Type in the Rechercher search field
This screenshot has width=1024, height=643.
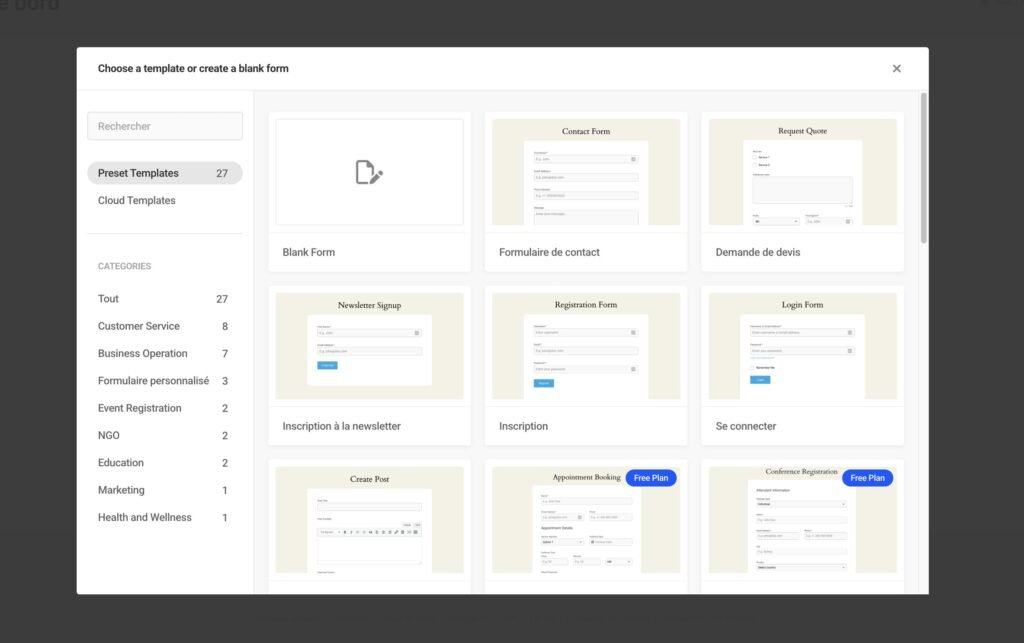(165, 126)
